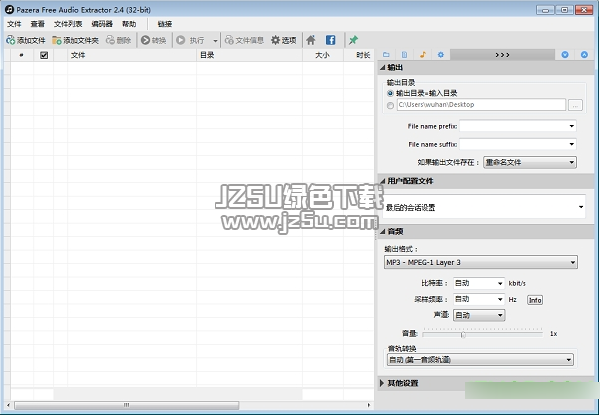
Task: Click the 音量 (volume) slider handle
Action: (463, 335)
